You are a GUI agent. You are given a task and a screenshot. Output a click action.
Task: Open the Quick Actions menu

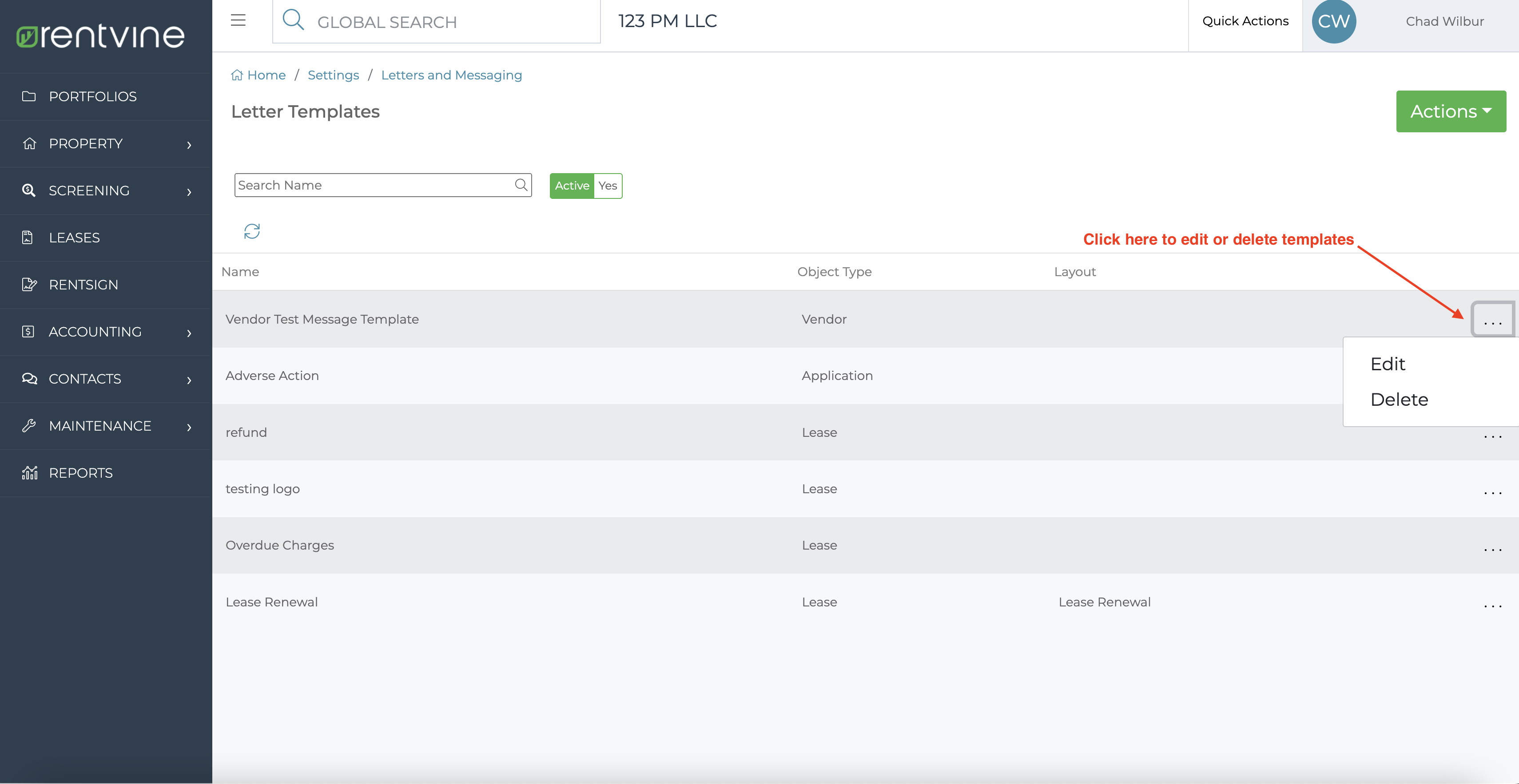[1245, 21]
